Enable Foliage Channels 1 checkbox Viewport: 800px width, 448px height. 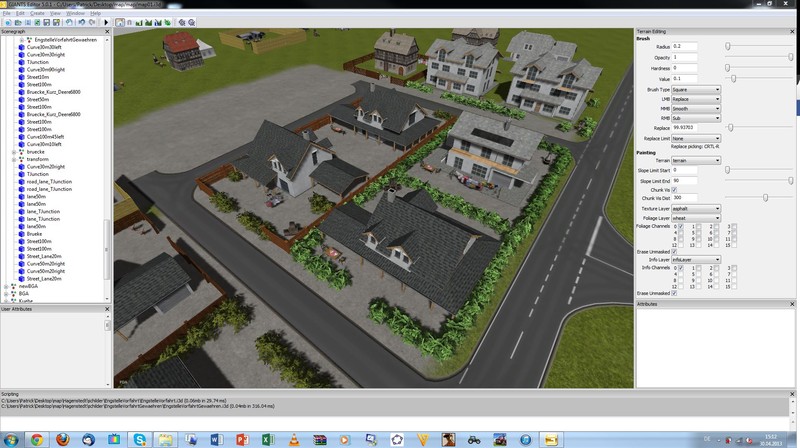(x=698, y=226)
